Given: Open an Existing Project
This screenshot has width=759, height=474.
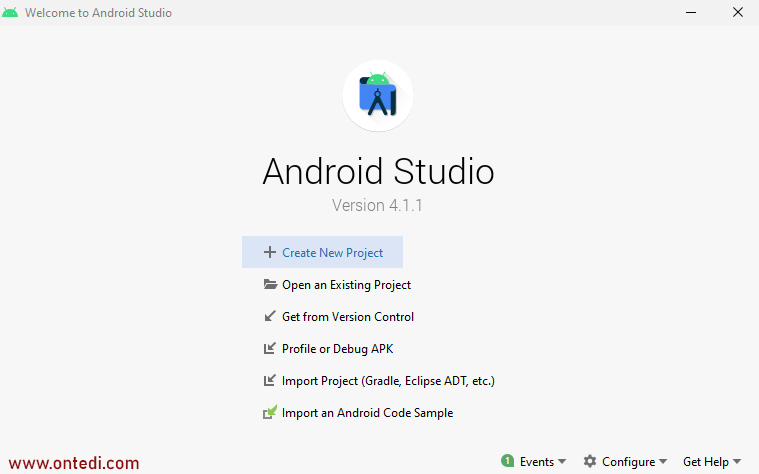Looking at the screenshot, I should pos(346,285).
